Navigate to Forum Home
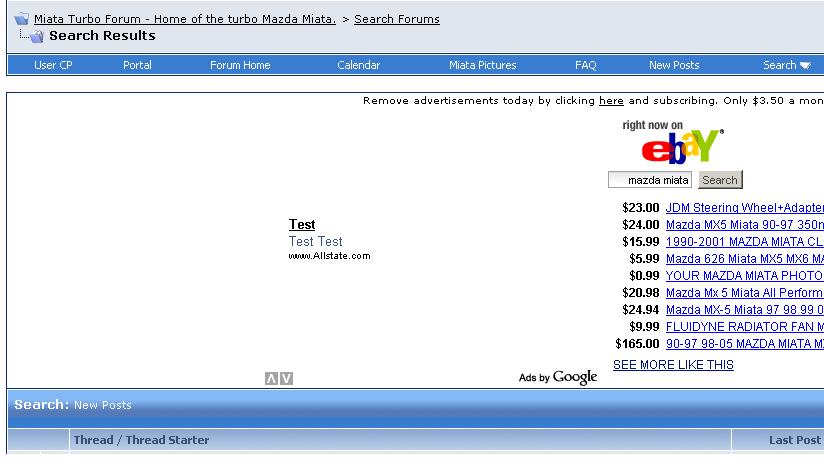This screenshot has height=475, width=824. [240, 65]
